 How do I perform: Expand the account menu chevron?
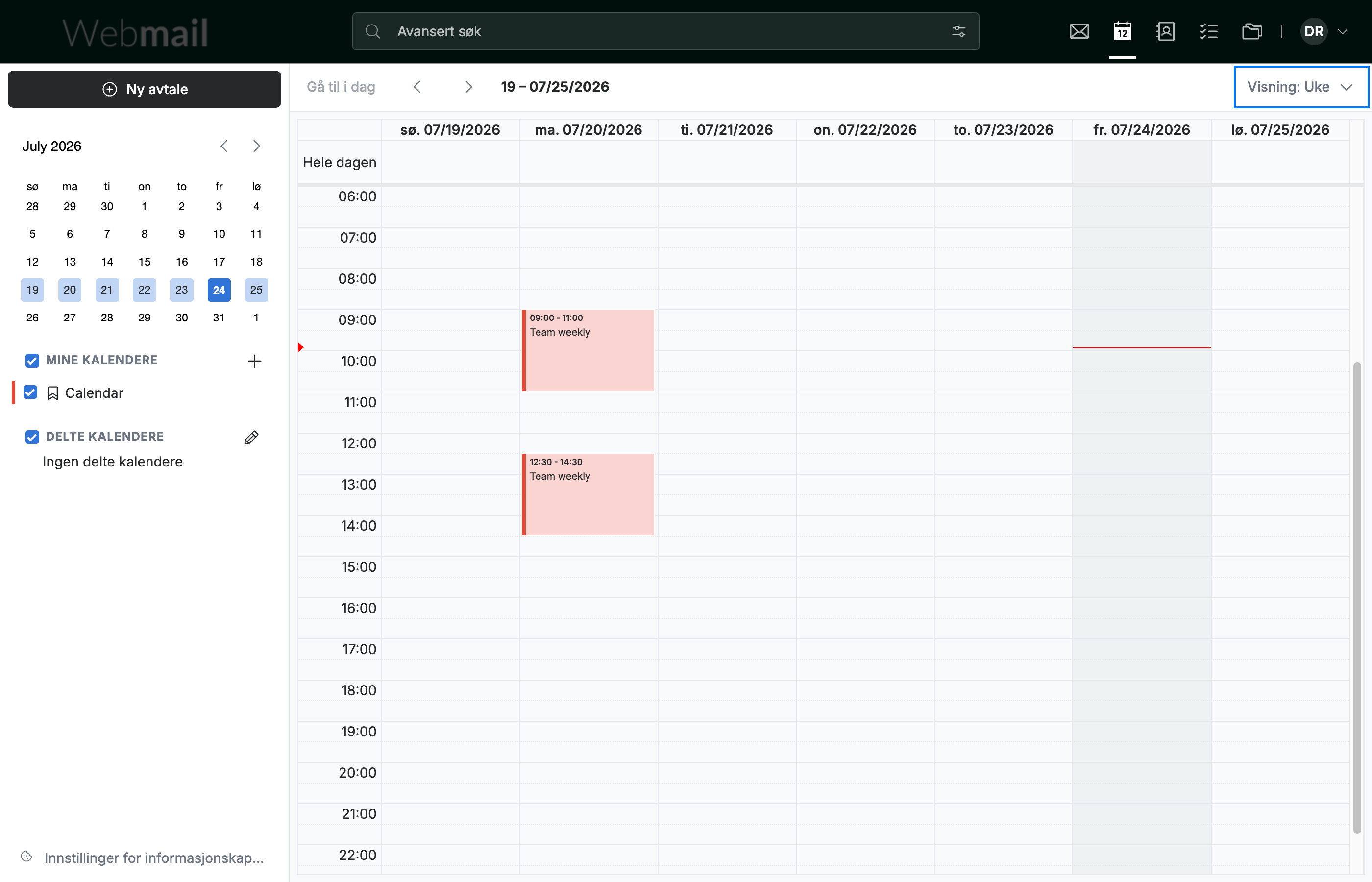pos(1342,31)
